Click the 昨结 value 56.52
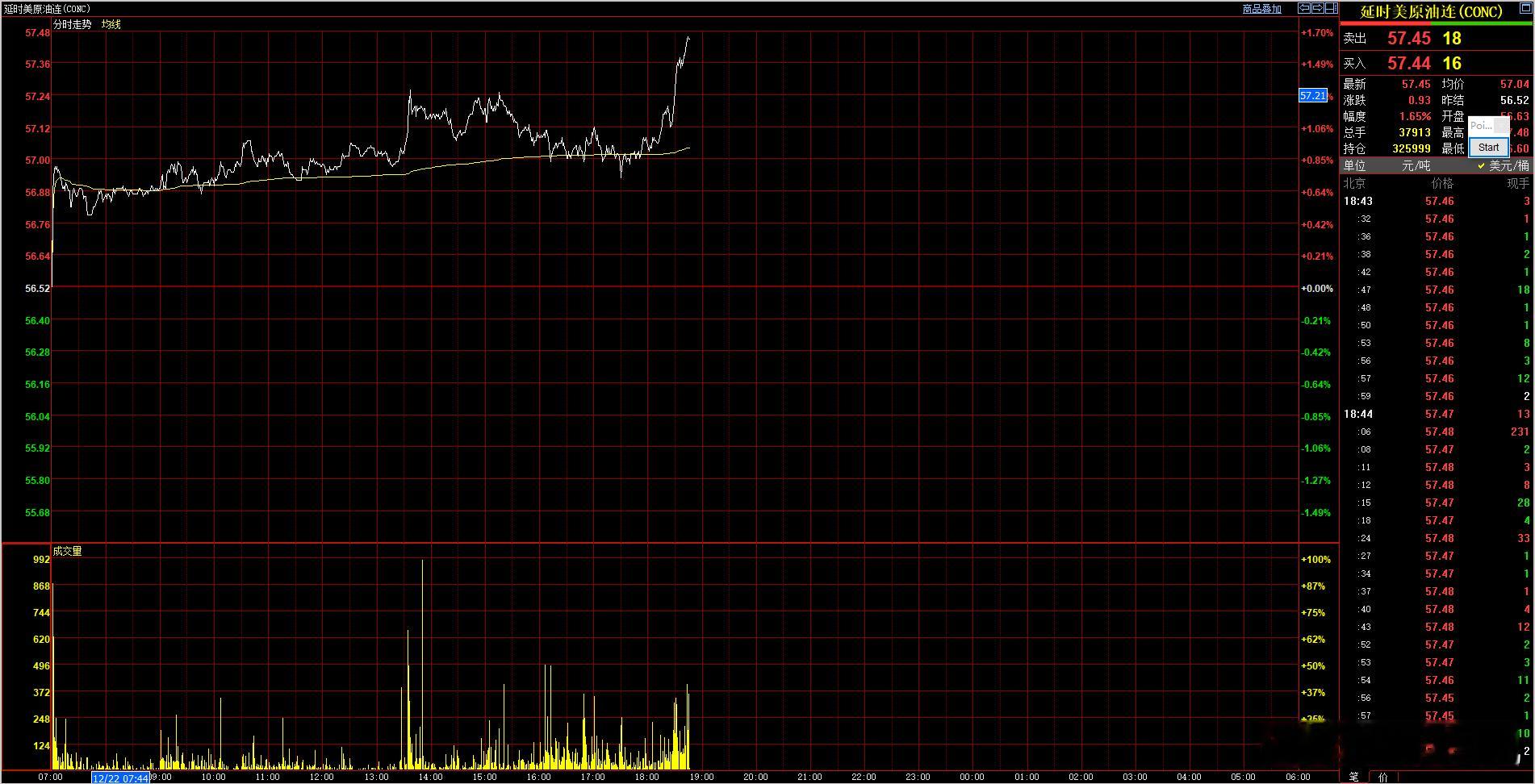The image size is (1535, 784). 1514,100
